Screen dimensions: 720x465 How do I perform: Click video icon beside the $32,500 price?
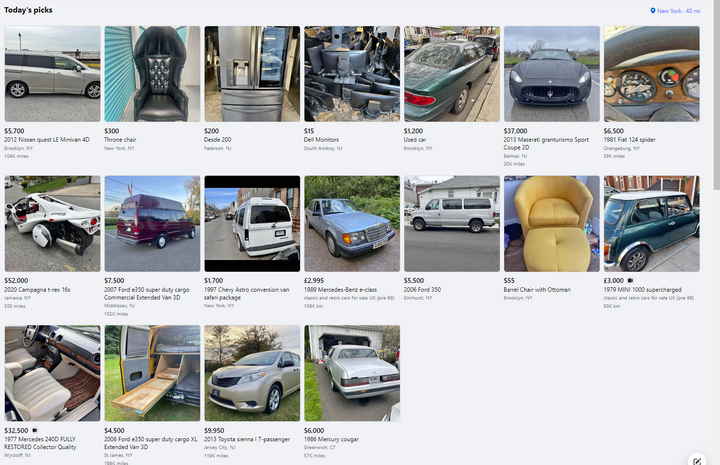click(x=35, y=431)
